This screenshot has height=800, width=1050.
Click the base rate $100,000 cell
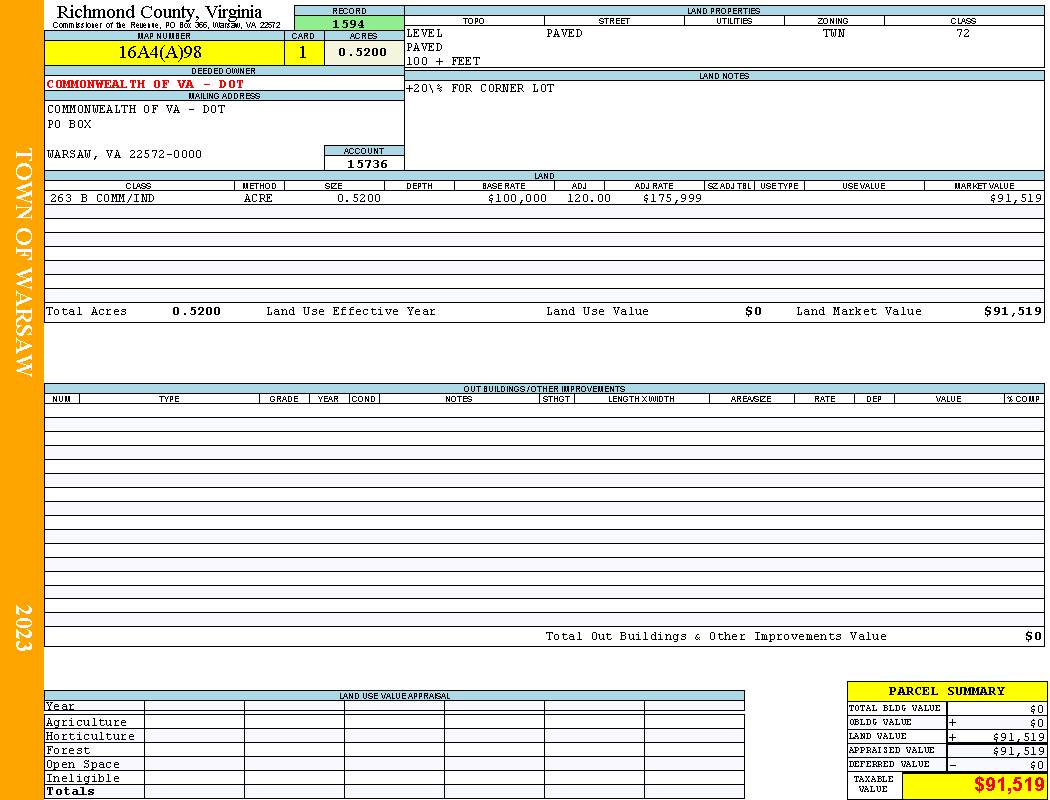[517, 198]
